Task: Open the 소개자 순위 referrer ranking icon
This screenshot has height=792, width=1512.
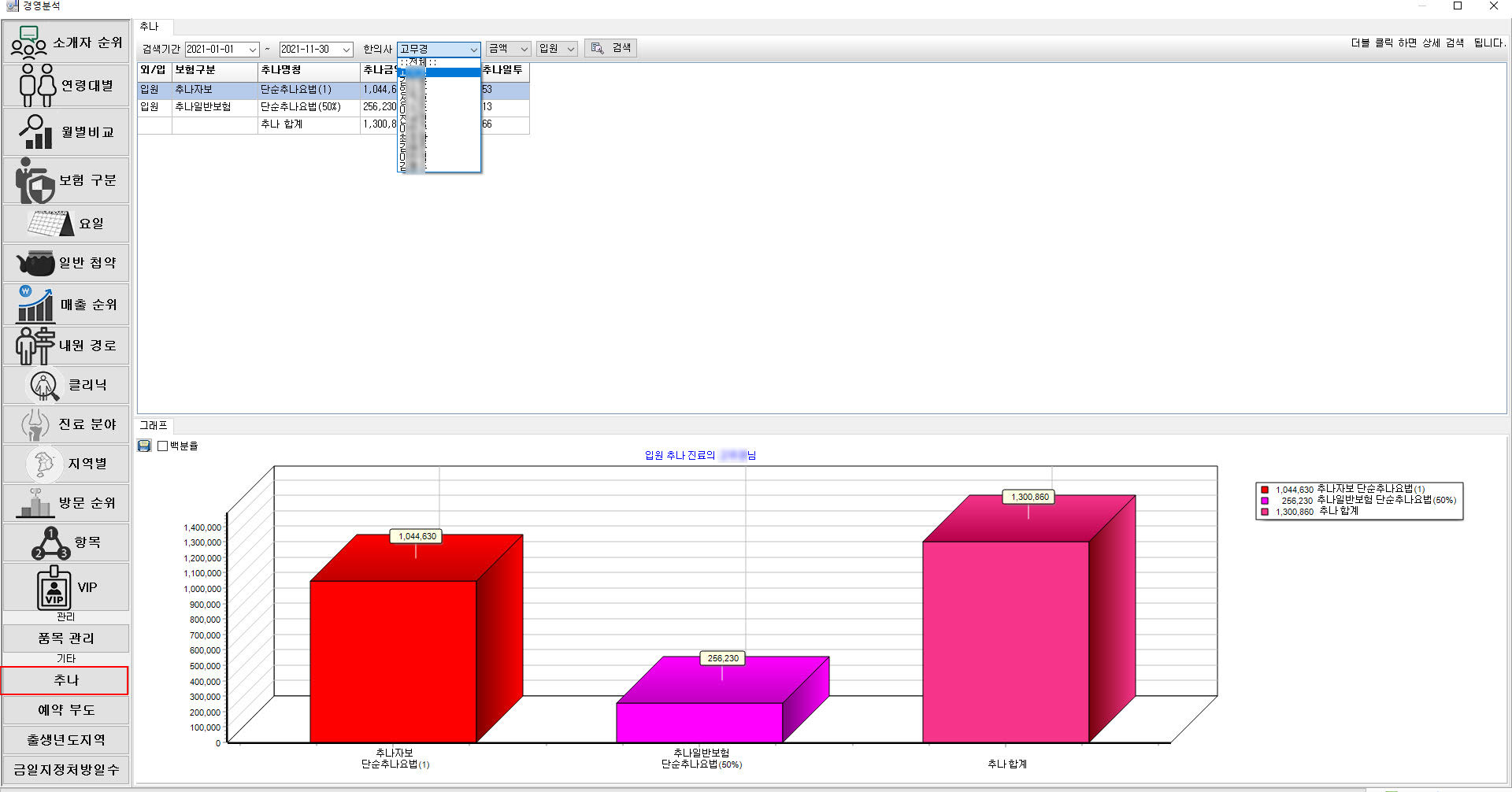Action: click(x=29, y=43)
